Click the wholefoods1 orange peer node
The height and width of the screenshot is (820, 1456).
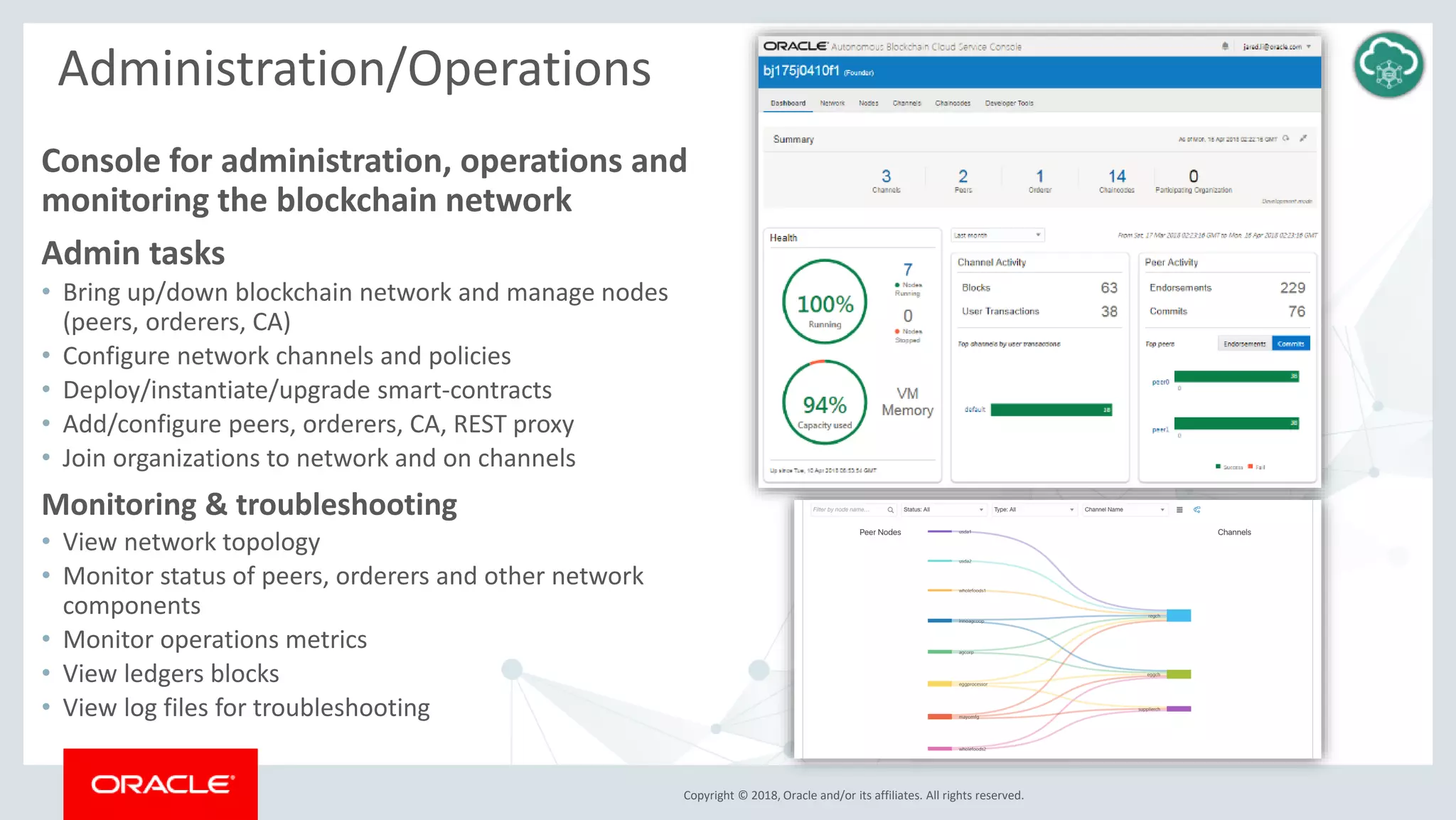point(940,590)
